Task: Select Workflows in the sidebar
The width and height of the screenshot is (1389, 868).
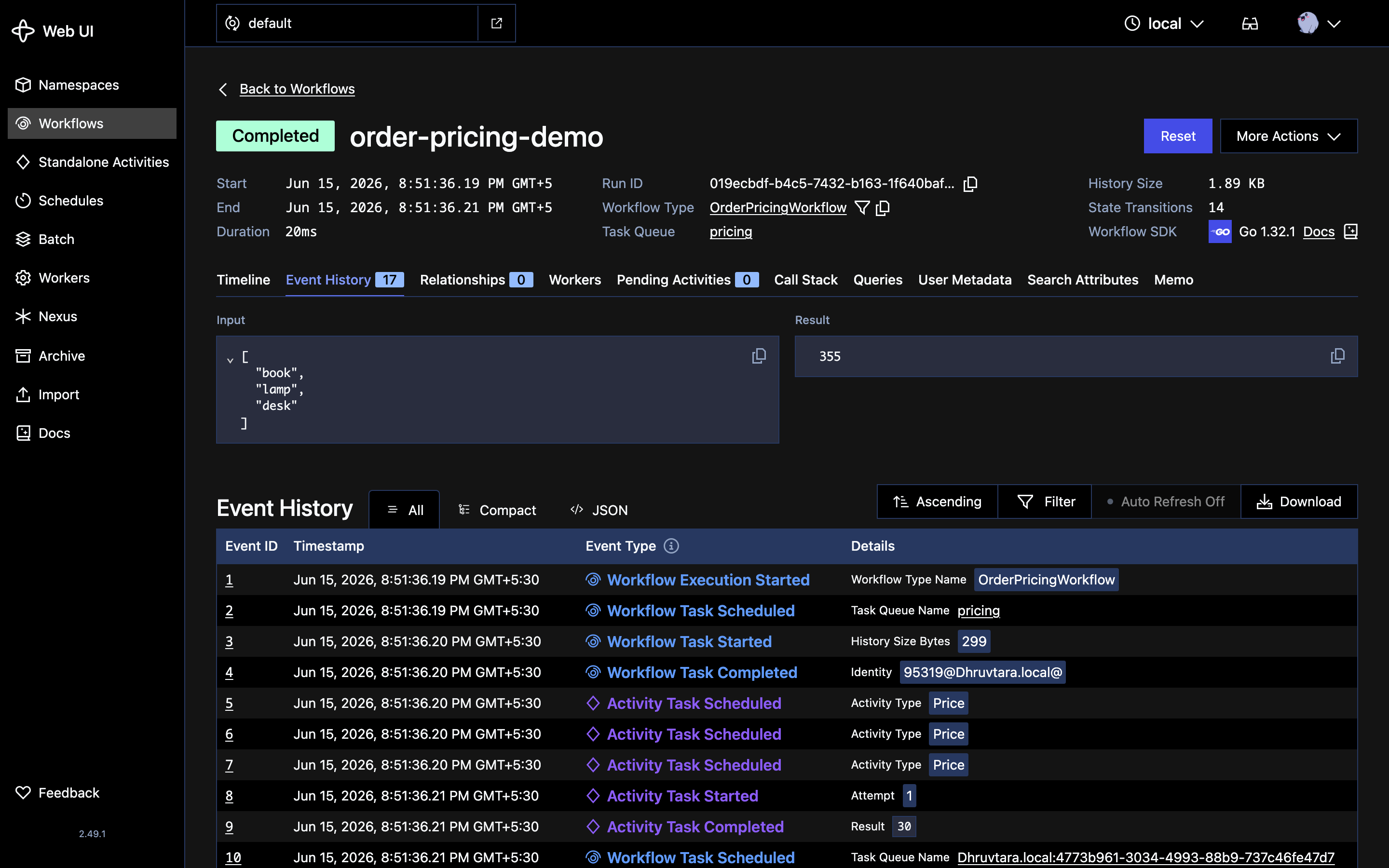Action: (x=92, y=123)
